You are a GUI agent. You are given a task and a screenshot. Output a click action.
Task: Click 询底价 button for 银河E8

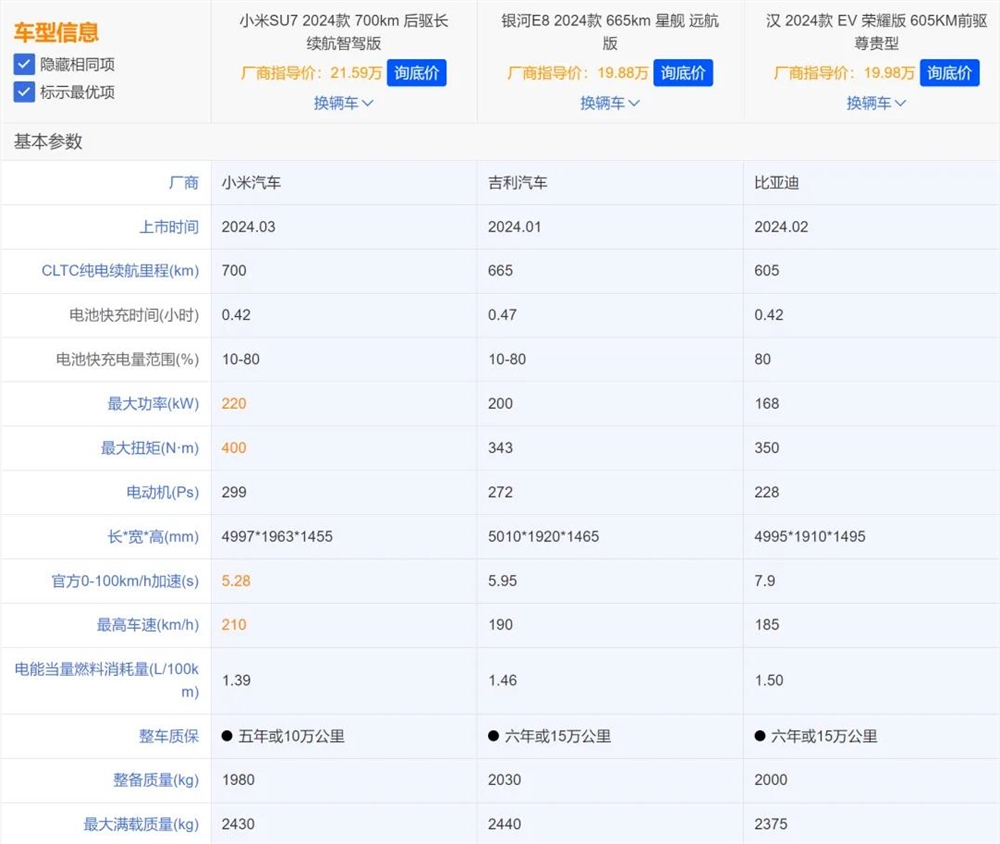pyautogui.click(x=683, y=73)
